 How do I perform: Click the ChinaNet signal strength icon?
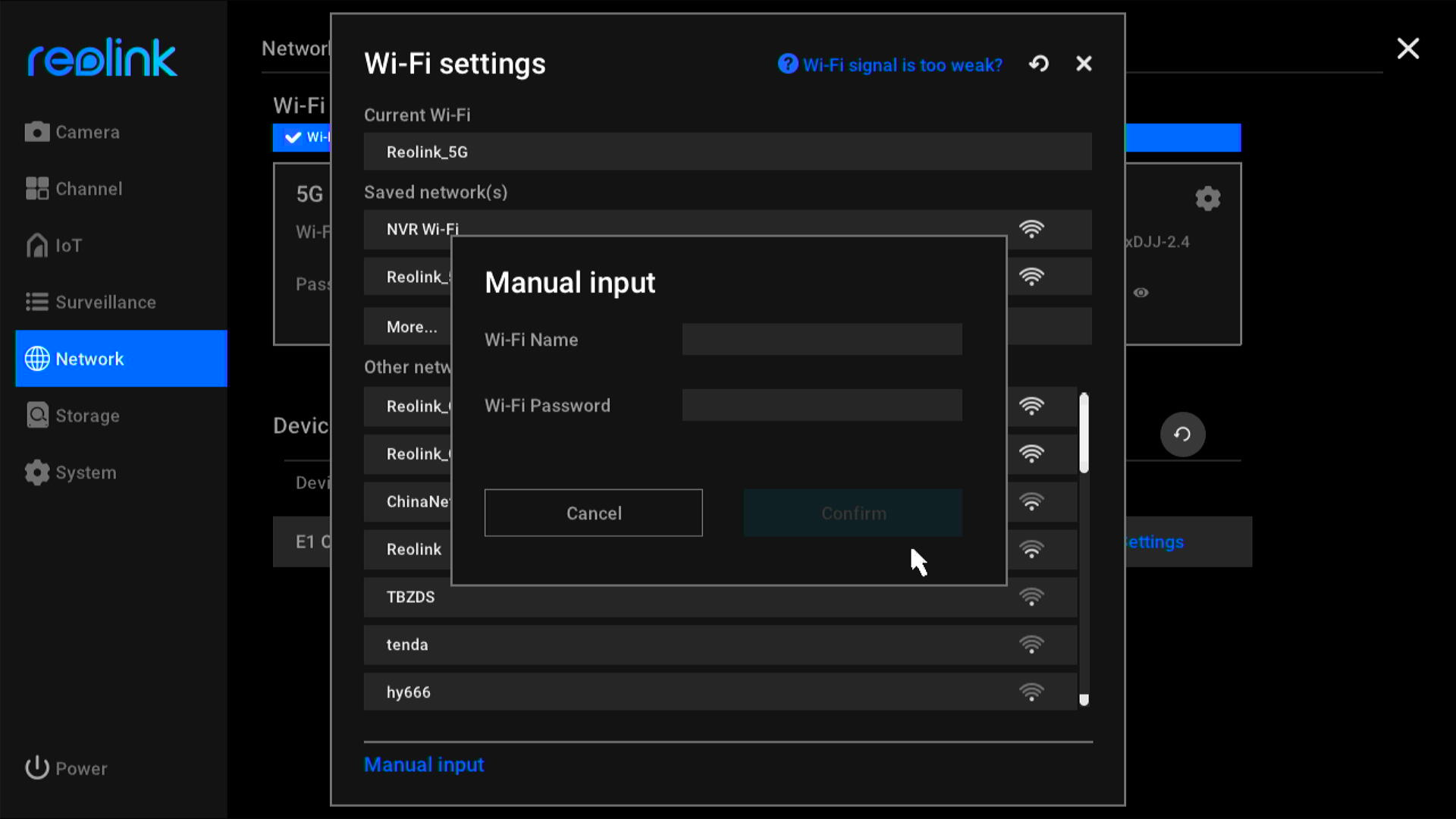point(1031,502)
